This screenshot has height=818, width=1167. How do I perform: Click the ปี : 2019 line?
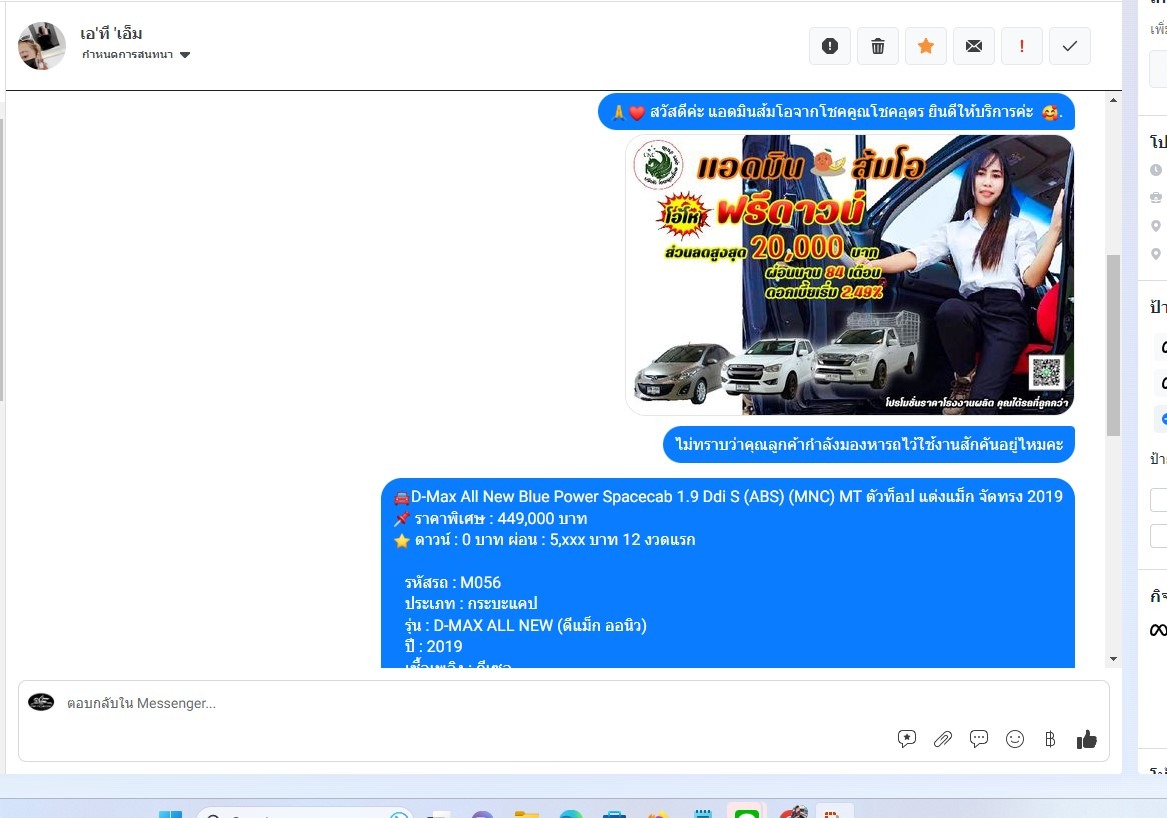[x=433, y=646]
